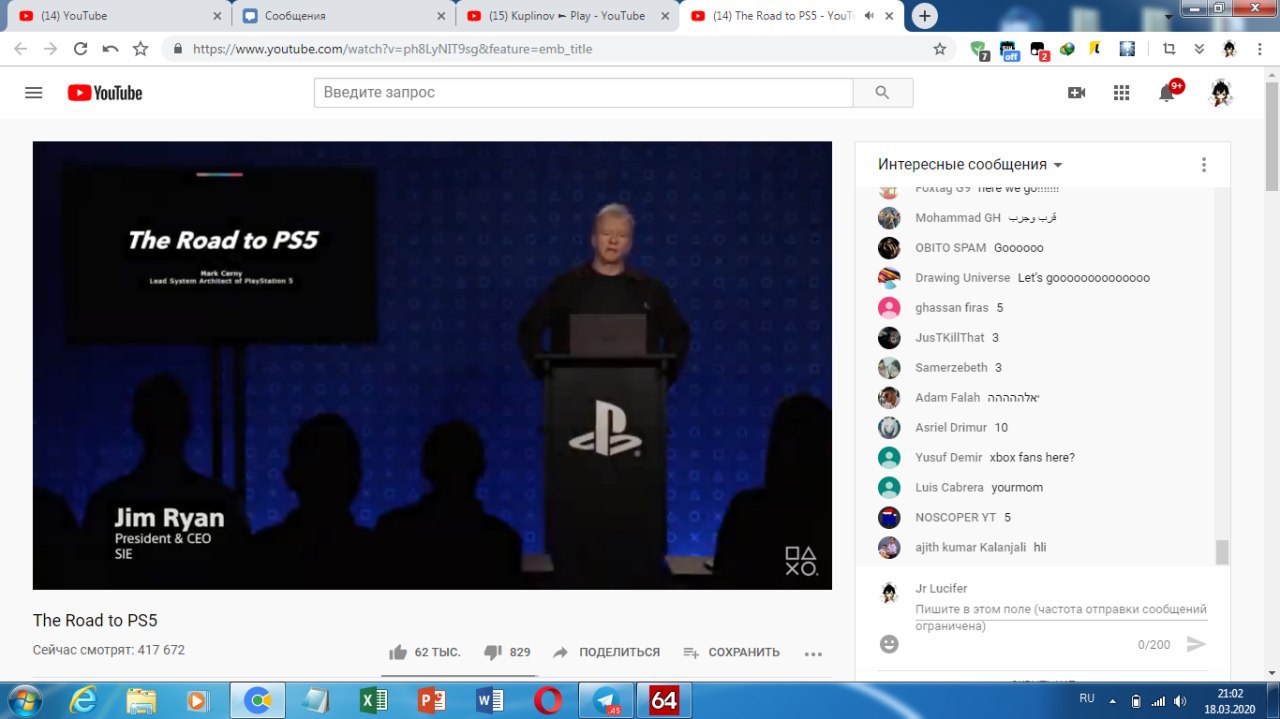
Task: Open Telegram from the taskbar
Action: [606, 701]
